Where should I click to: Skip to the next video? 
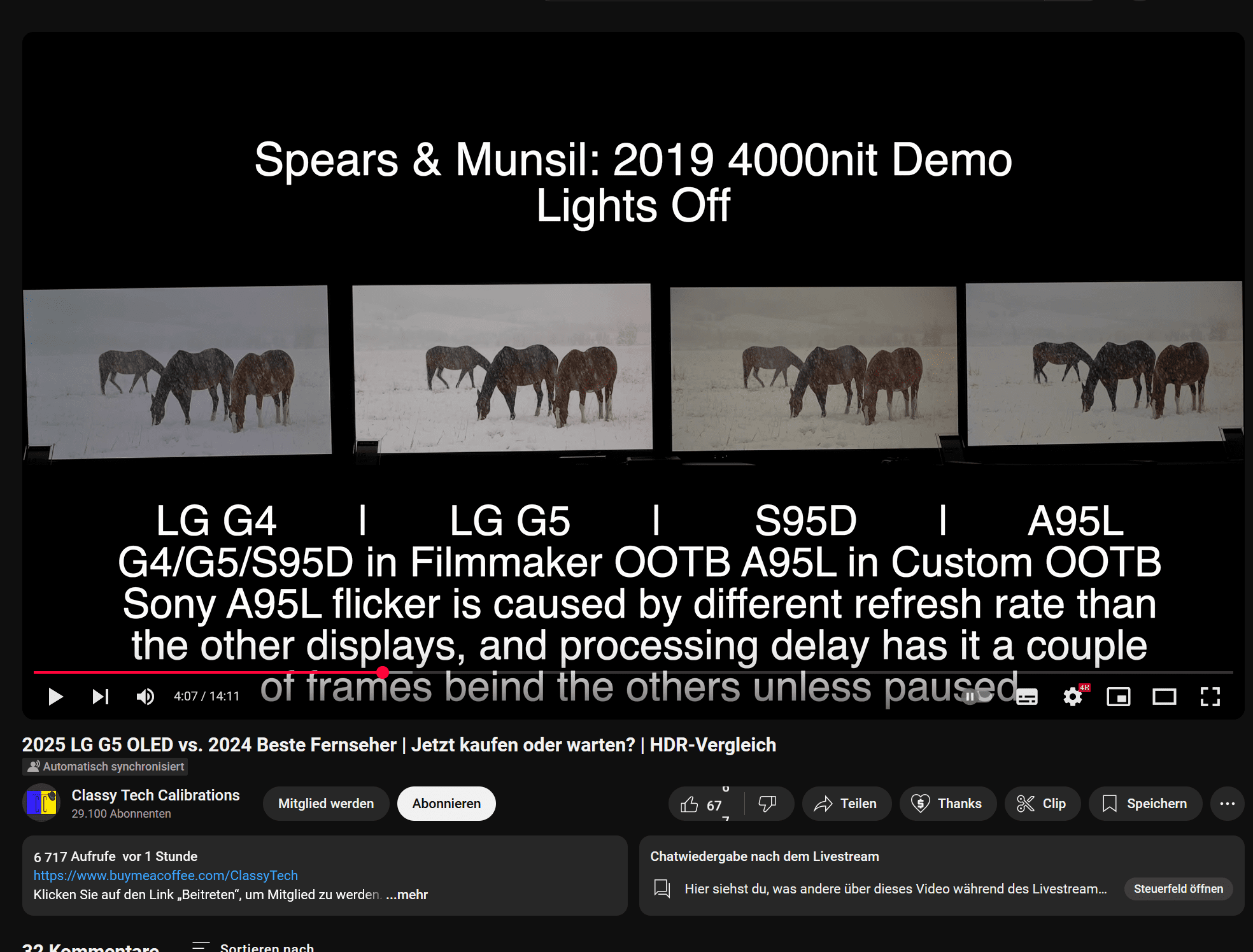(101, 697)
